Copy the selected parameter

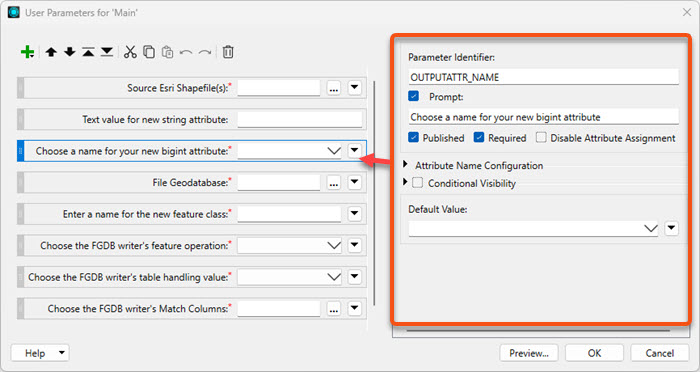149,52
